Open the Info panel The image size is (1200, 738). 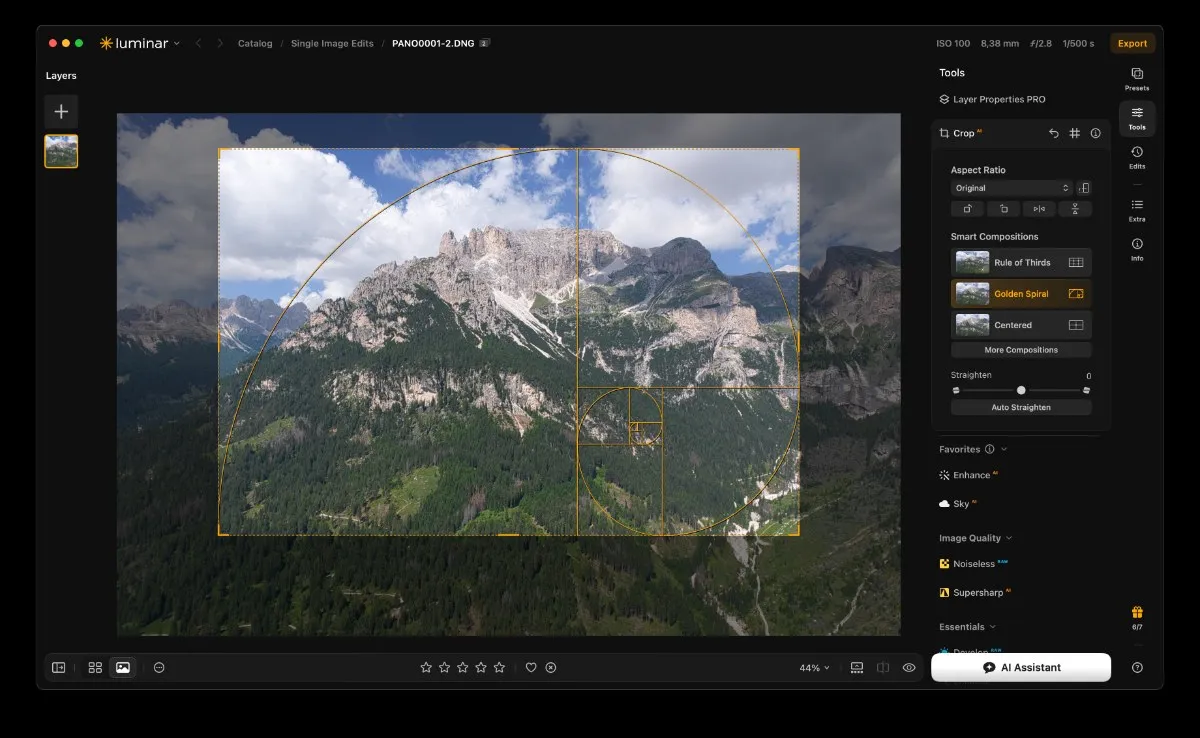(x=1137, y=249)
